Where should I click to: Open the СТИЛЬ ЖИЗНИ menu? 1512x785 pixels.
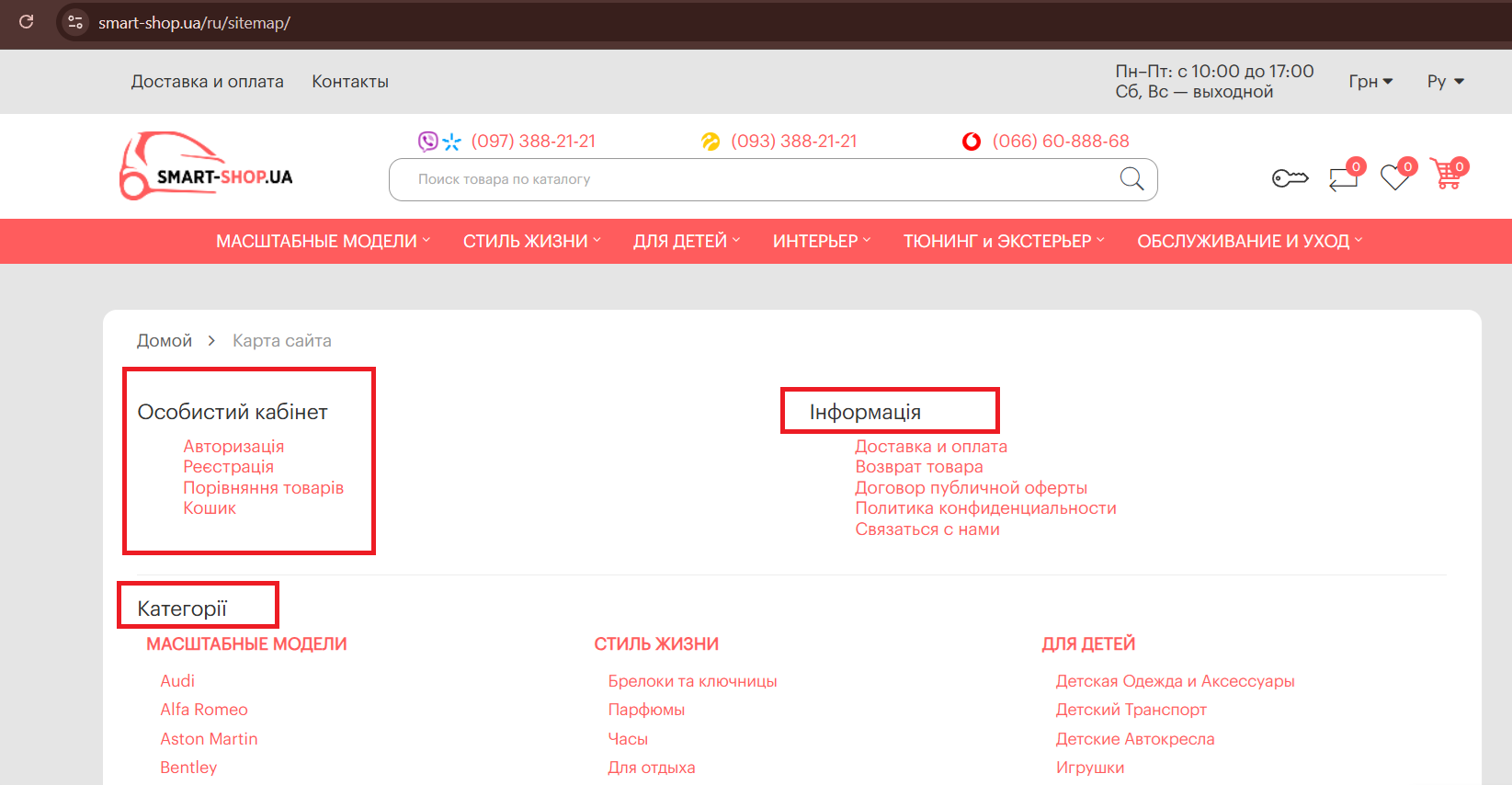coord(531,242)
